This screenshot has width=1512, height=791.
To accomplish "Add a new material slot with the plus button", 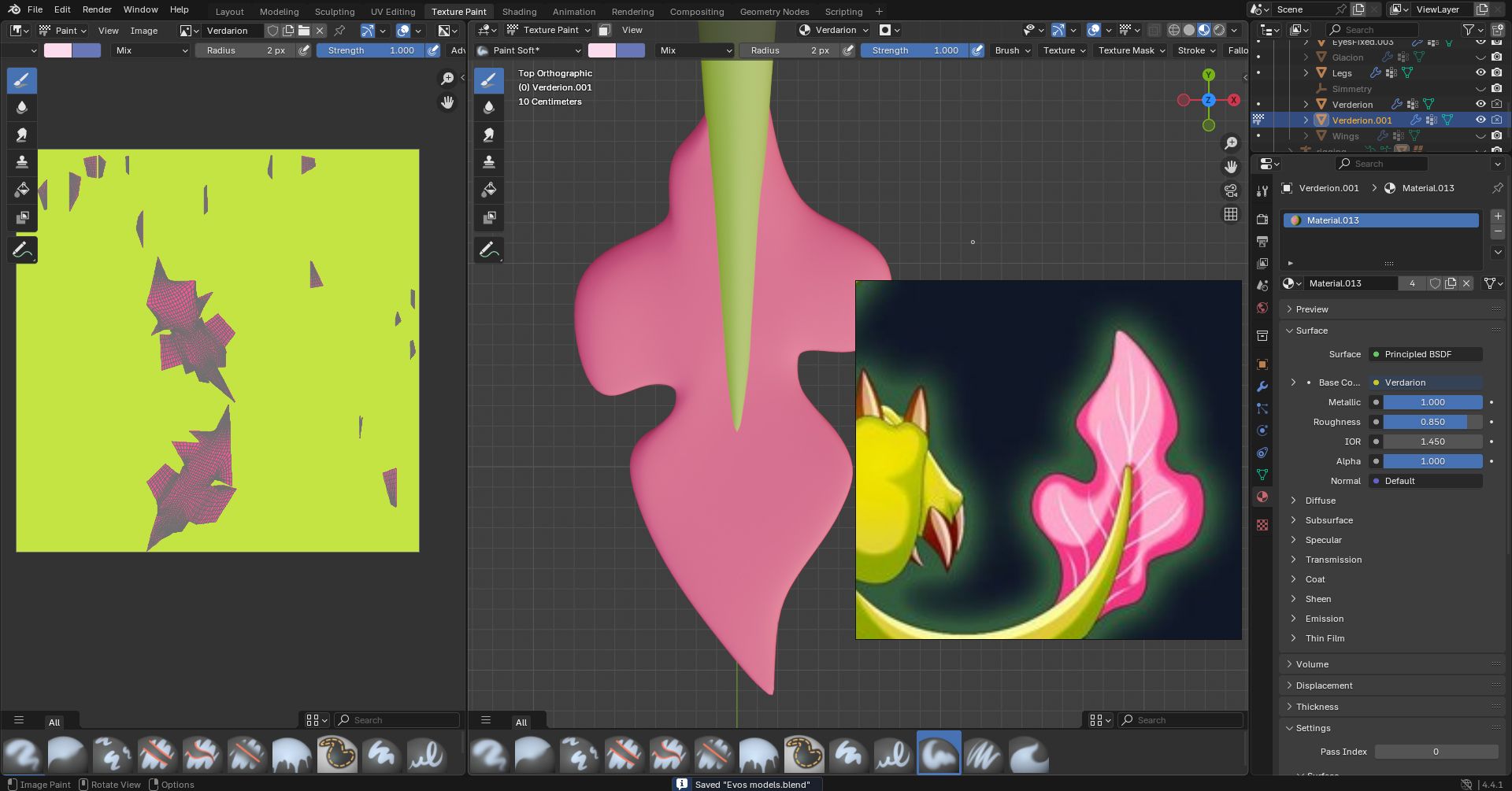I will [1498, 216].
